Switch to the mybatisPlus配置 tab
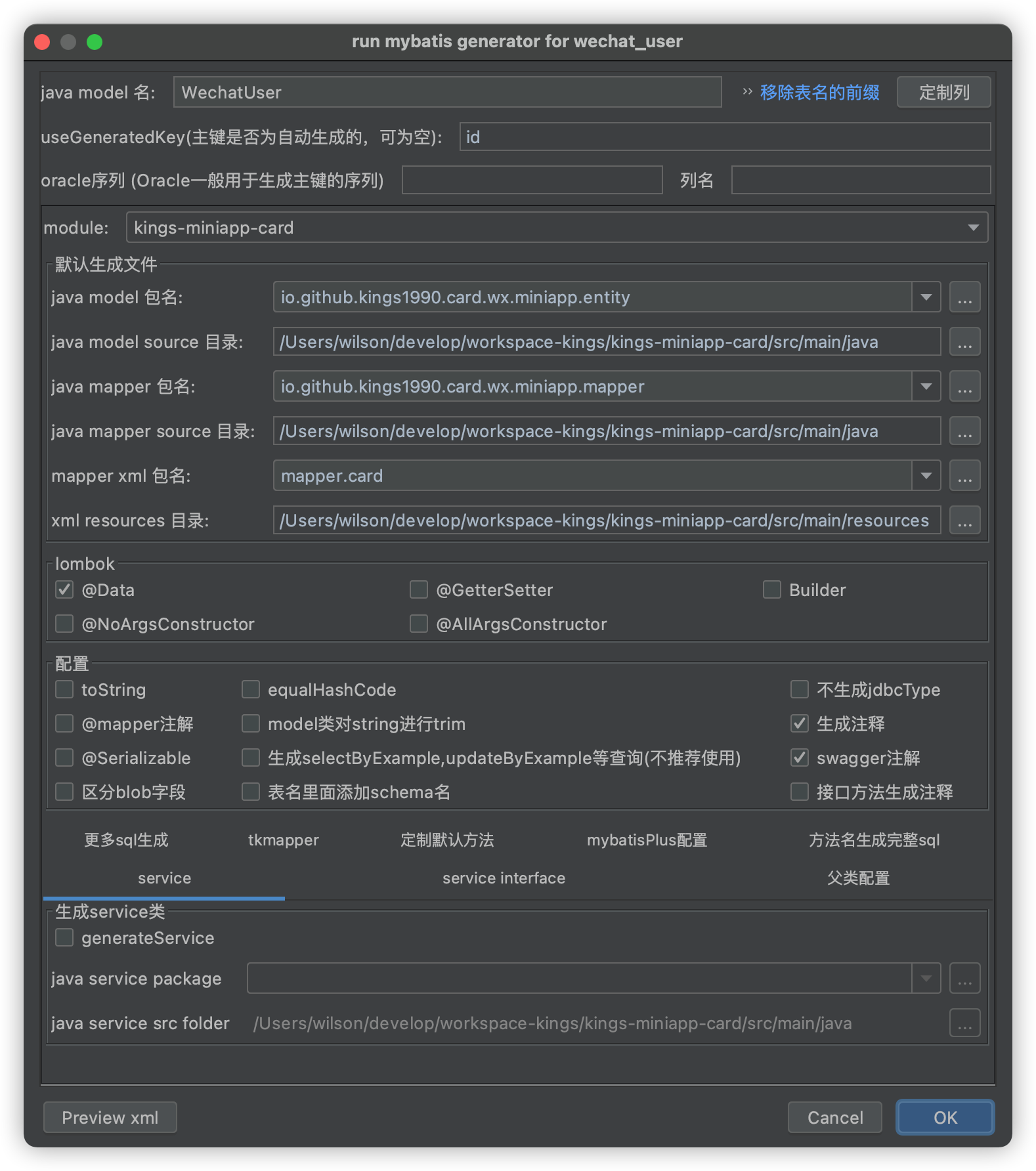 [x=647, y=840]
